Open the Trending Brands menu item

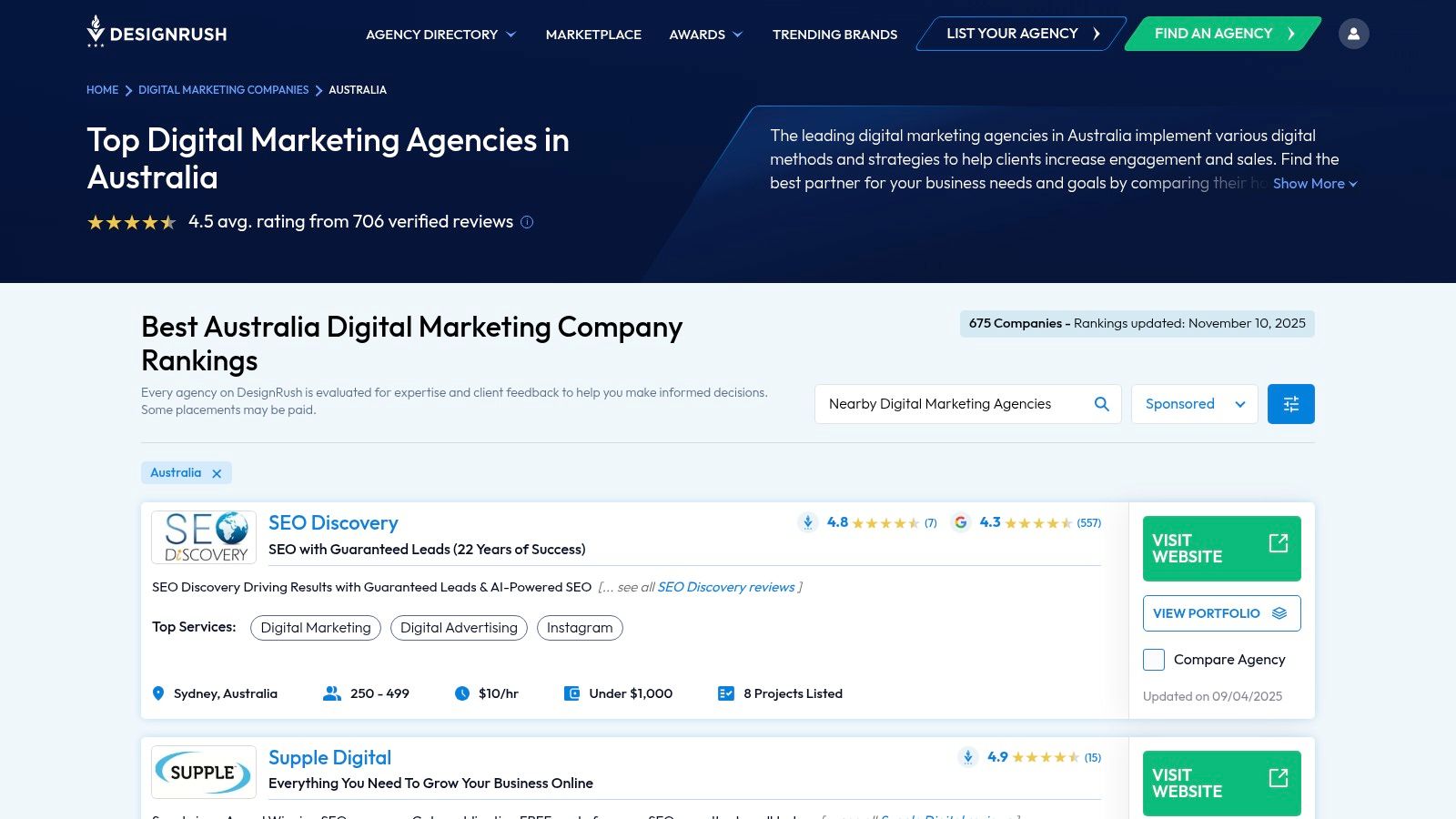tap(834, 34)
